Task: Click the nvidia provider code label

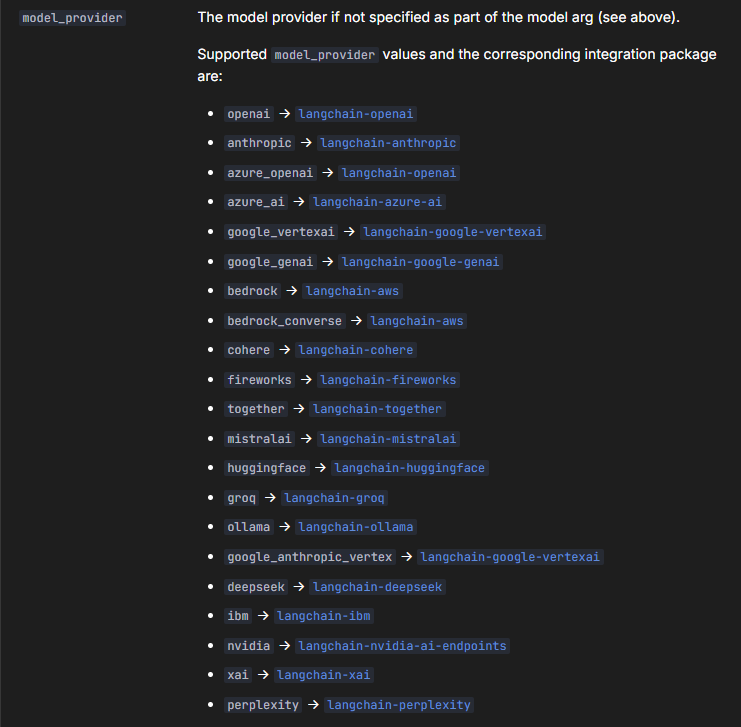Action: pos(249,646)
